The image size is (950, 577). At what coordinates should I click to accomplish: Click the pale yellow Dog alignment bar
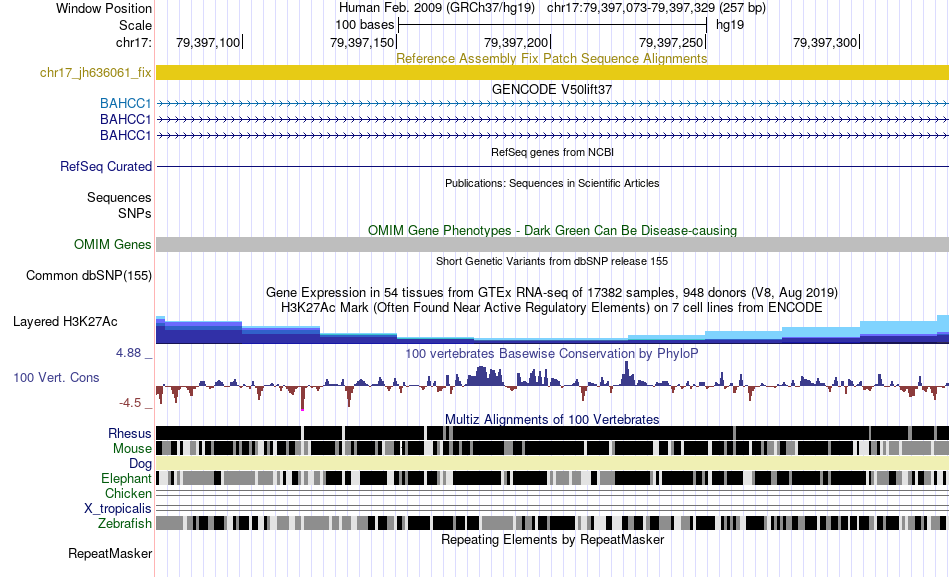tap(552, 464)
